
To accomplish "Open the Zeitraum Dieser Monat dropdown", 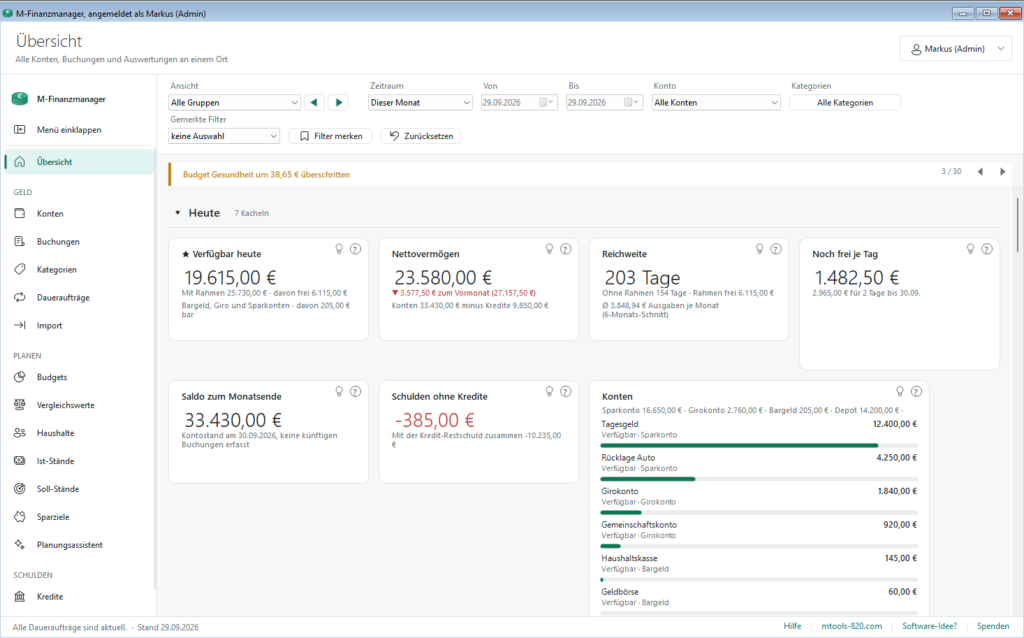I will coord(420,103).
